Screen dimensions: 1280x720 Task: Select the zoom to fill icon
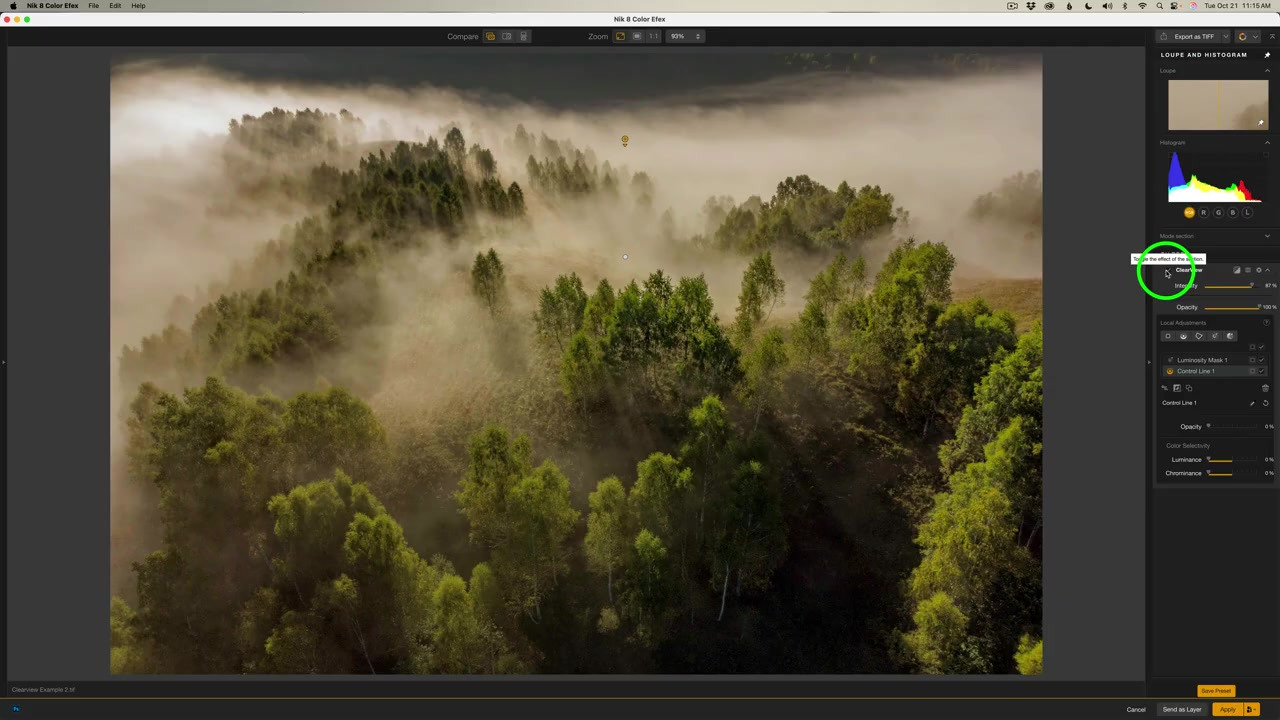tap(637, 36)
